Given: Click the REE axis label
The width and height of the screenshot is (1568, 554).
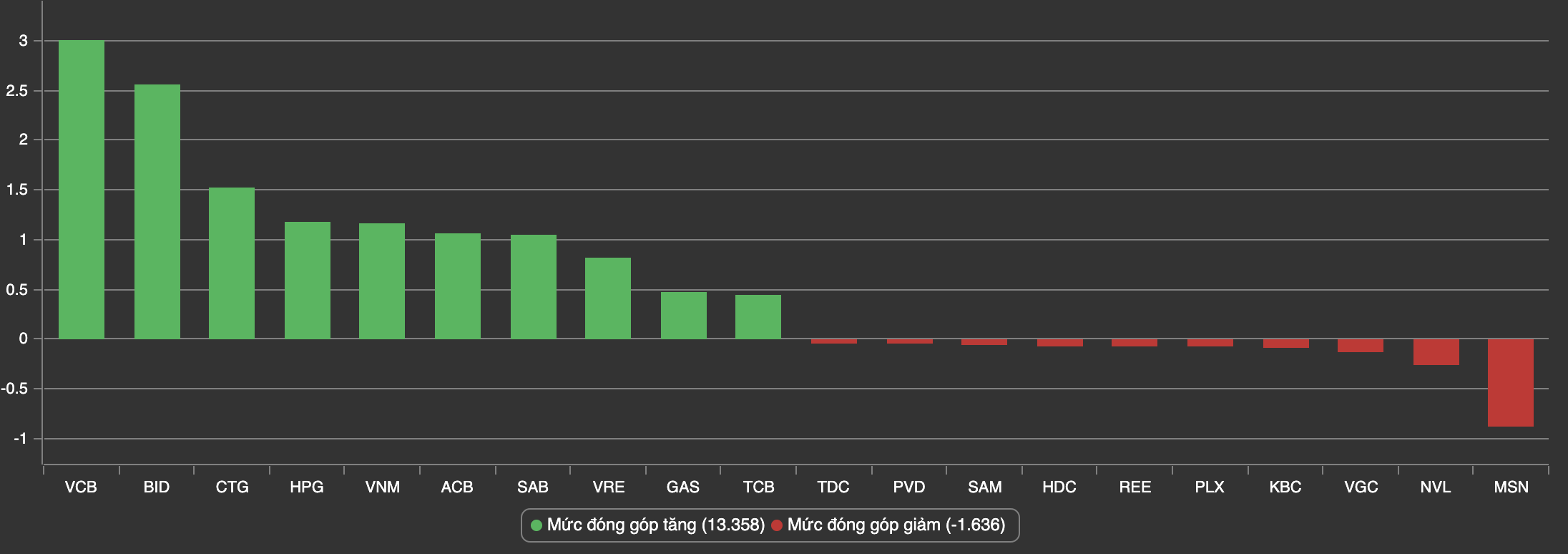Looking at the screenshot, I should pos(1135,487).
